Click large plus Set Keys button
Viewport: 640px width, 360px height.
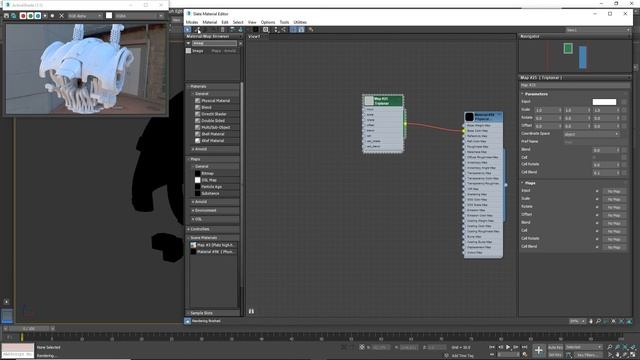(x=539, y=350)
